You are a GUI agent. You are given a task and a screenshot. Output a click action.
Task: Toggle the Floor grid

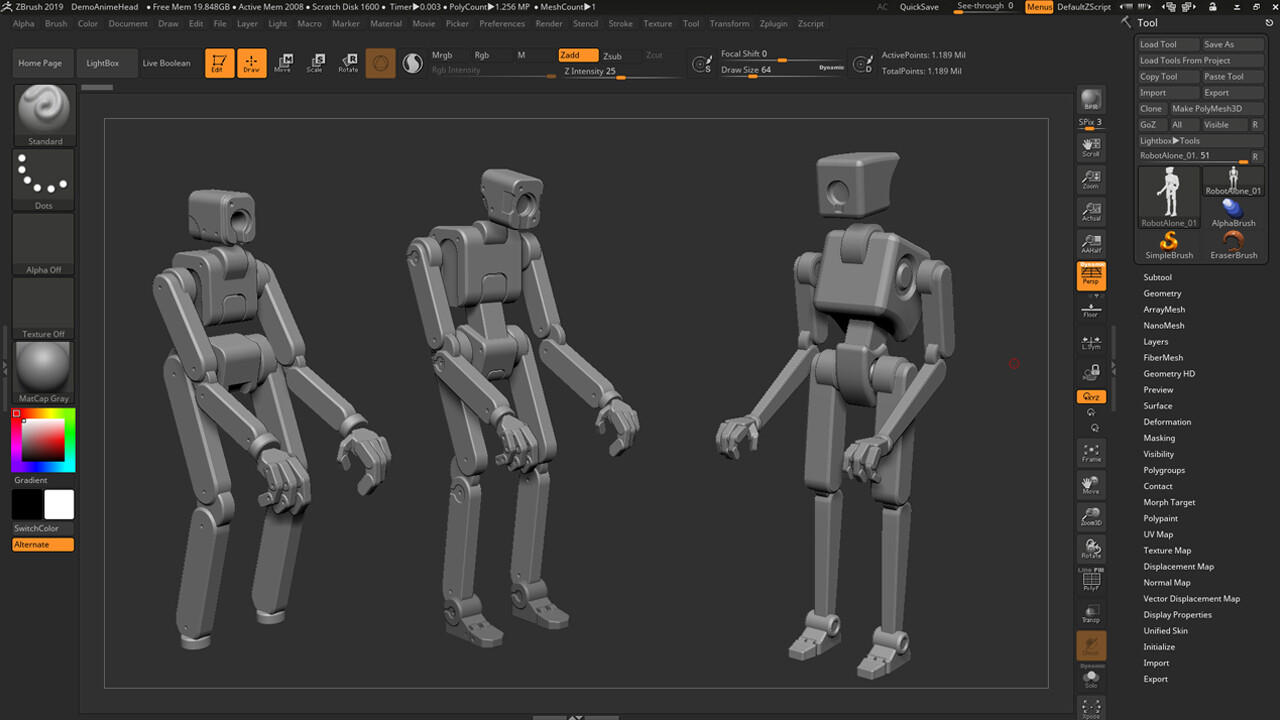click(1090, 310)
